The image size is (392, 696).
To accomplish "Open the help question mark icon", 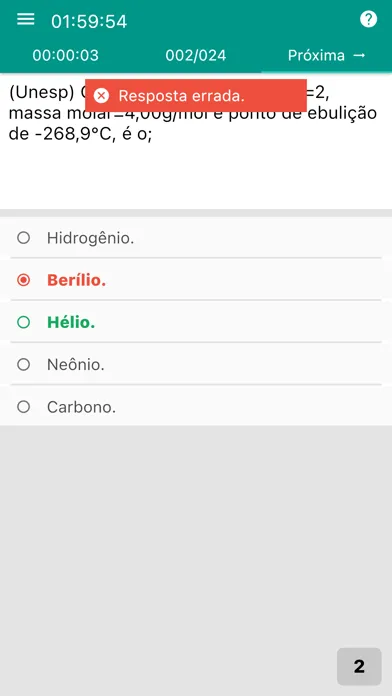I will tap(368, 19).
